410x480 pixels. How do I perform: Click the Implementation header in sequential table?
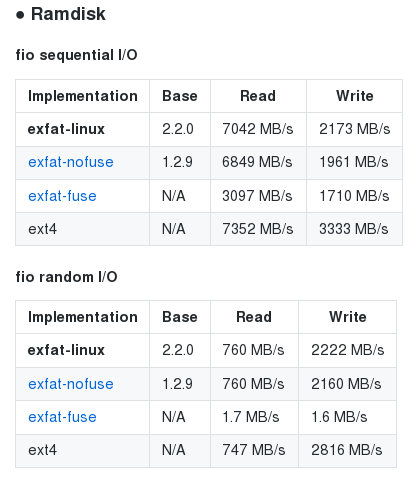[x=83, y=96]
